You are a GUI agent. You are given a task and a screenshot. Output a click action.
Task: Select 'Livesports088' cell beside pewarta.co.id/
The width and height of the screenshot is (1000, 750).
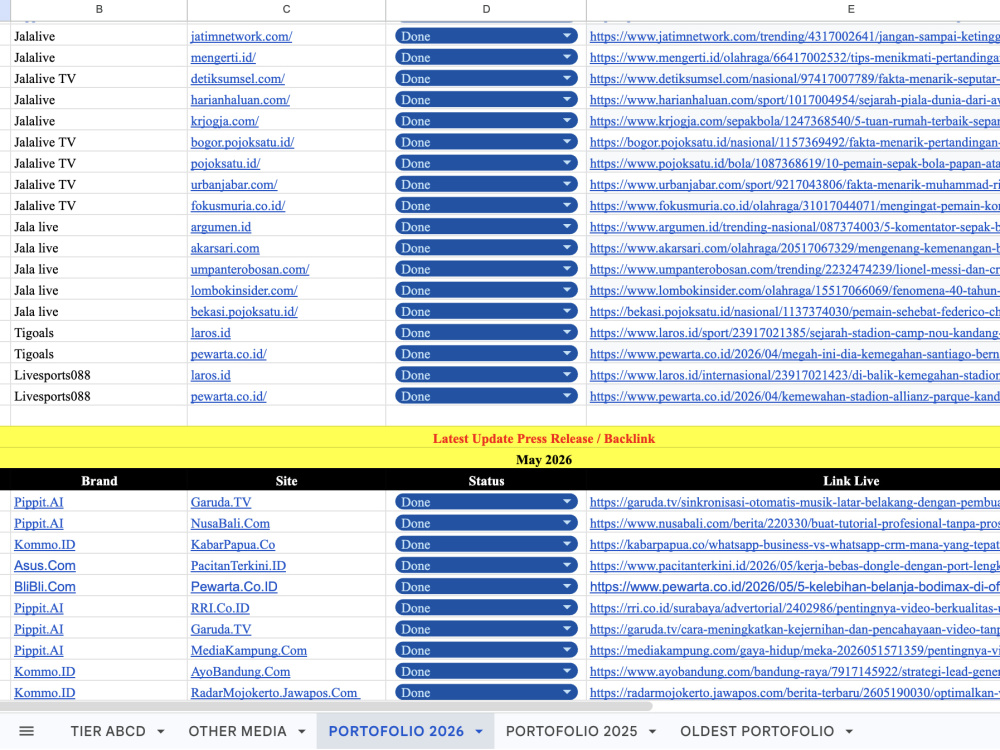(x=99, y=396)
